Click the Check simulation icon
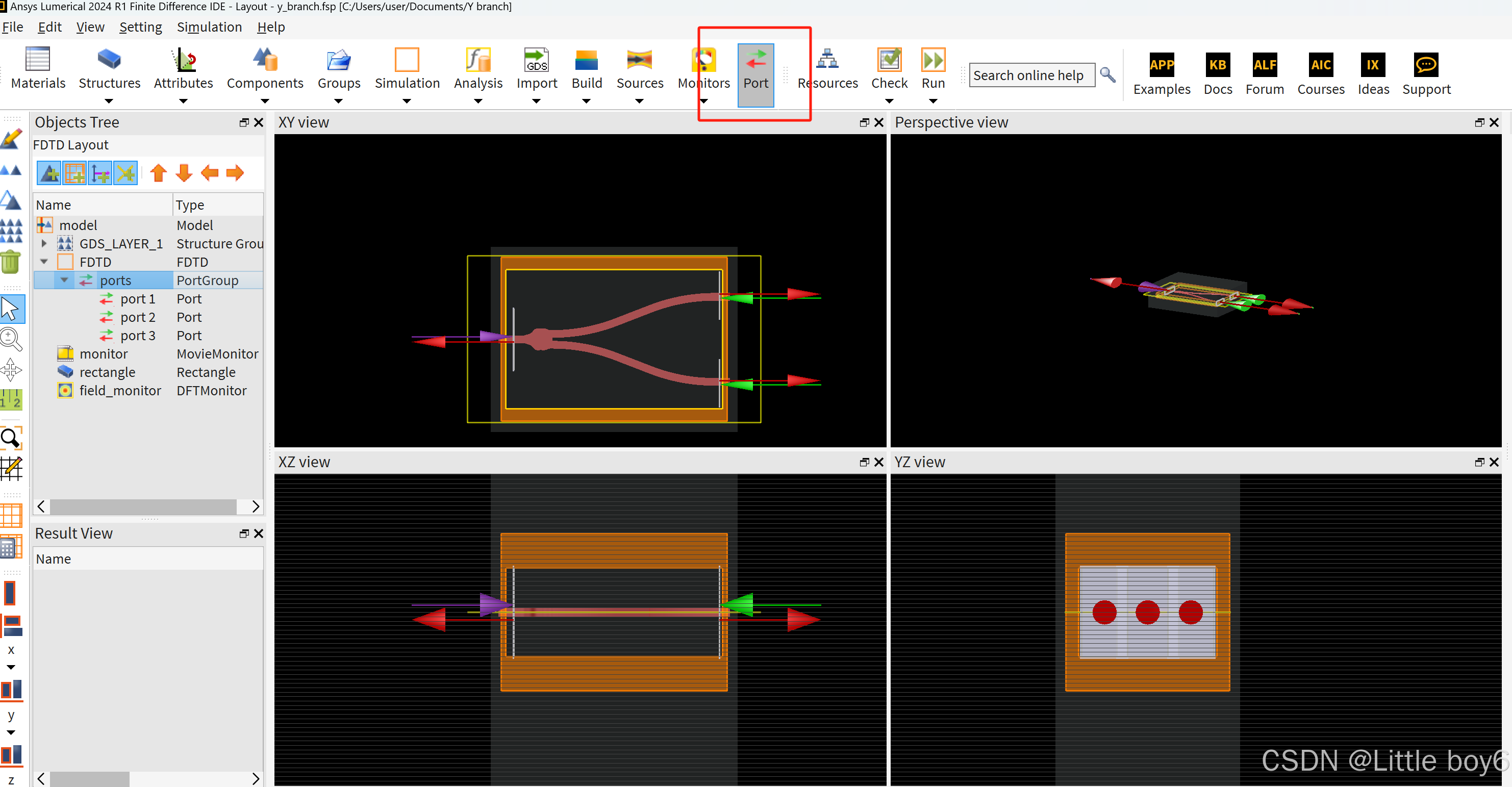The height and width of the screenshot is (787, 1512). pyautogui.click(x=889, y=60)
